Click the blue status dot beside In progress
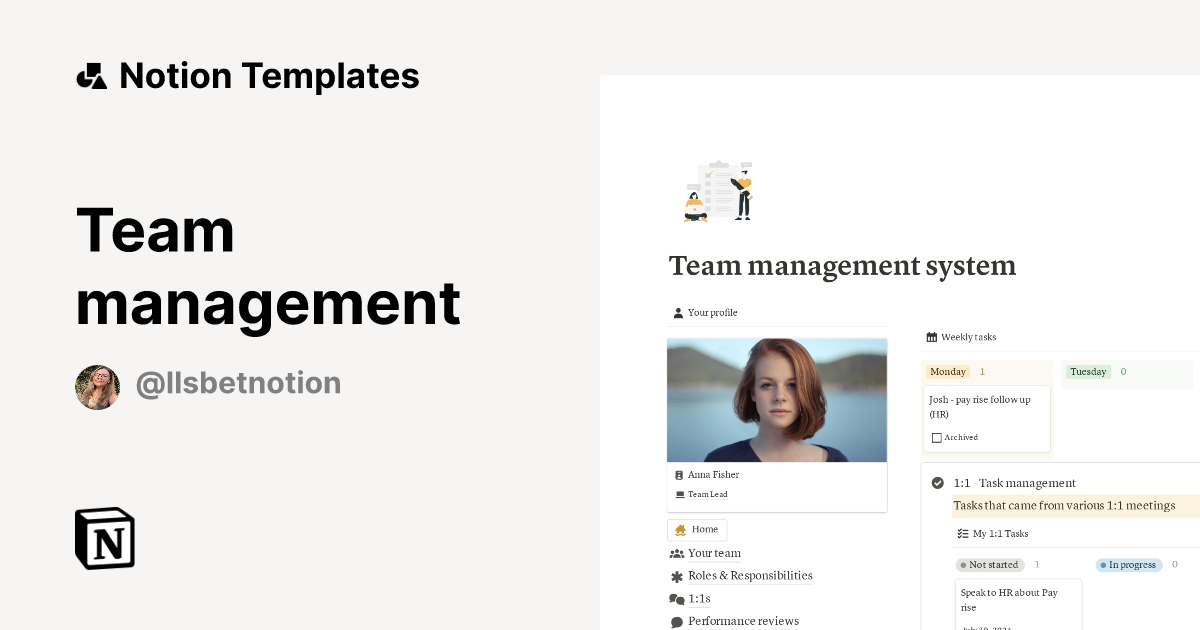The image size is (1200, 630). (x=1103, y=564)
